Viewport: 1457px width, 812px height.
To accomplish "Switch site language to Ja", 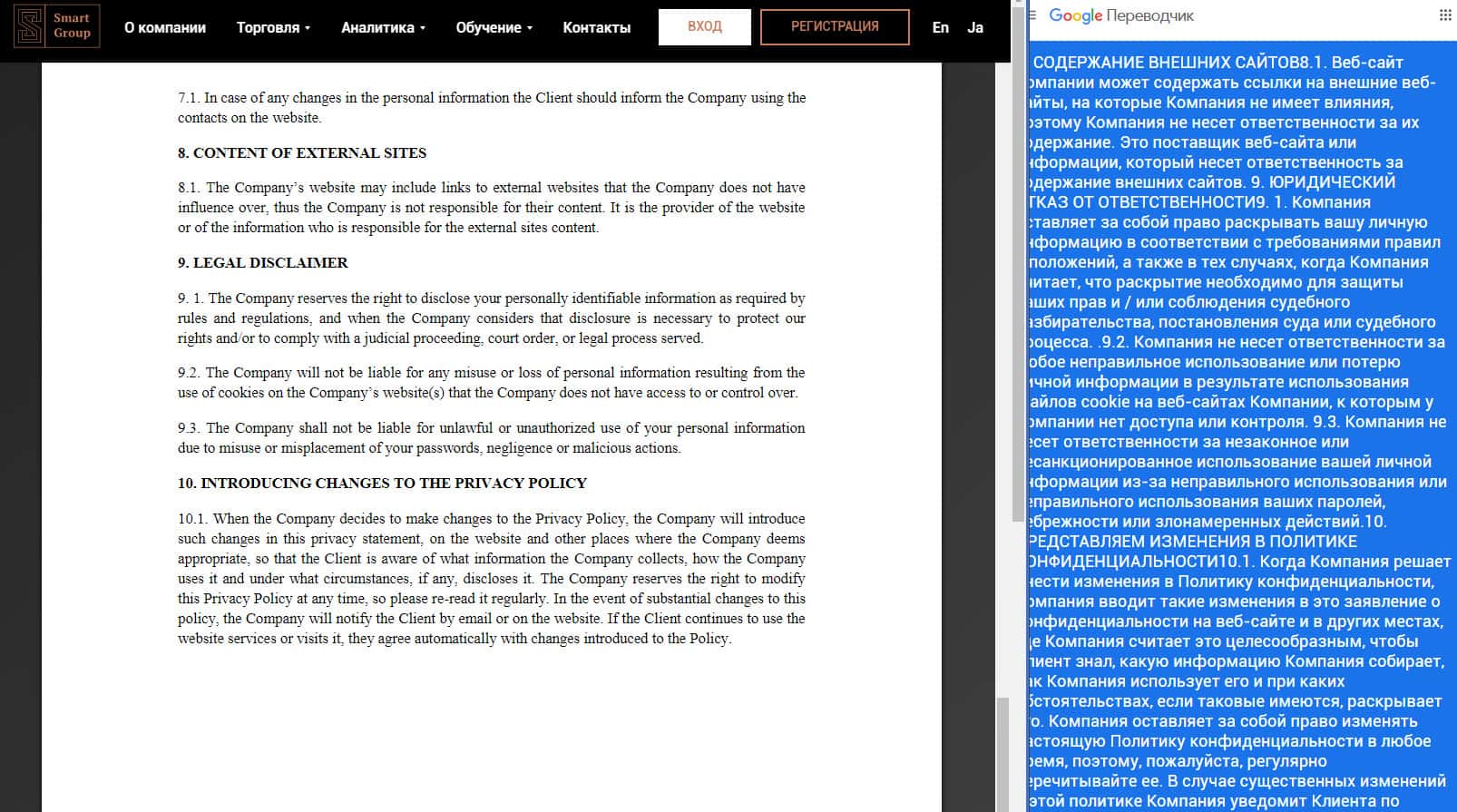I will click(x=975, y=27).
